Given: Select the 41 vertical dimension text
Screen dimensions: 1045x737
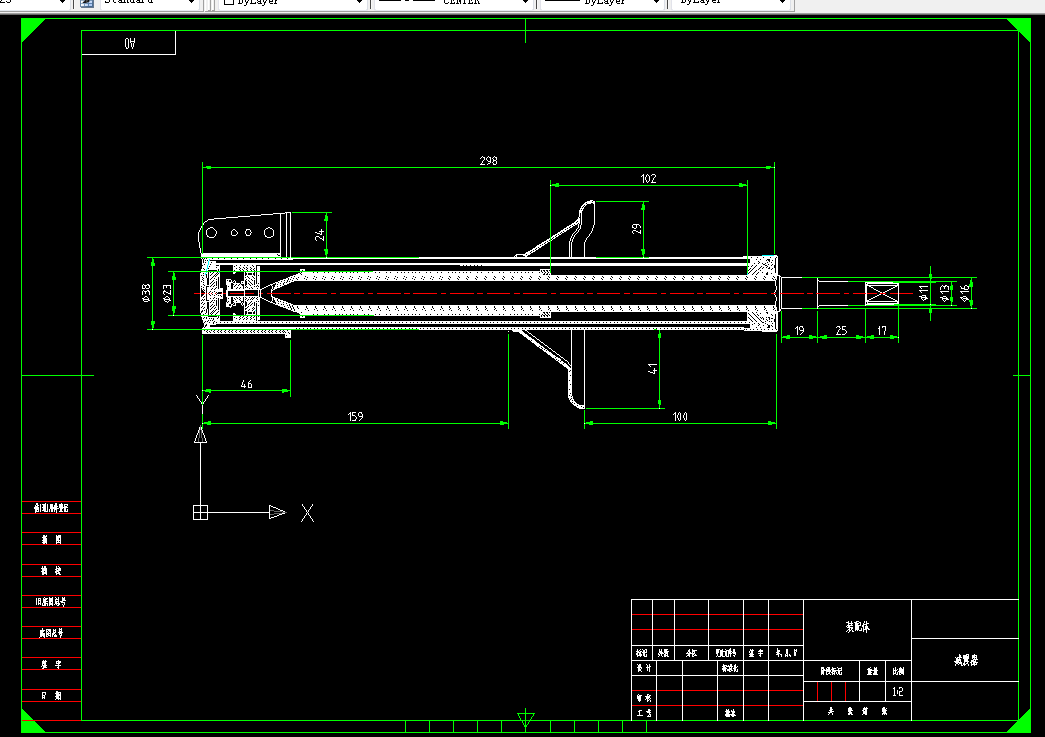Looking at the screenshot, I should [653, 368].
